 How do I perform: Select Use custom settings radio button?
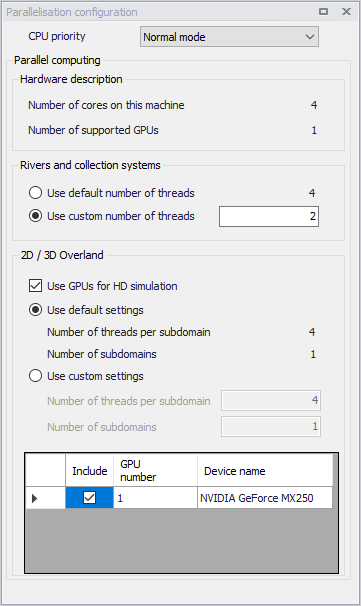36,376
